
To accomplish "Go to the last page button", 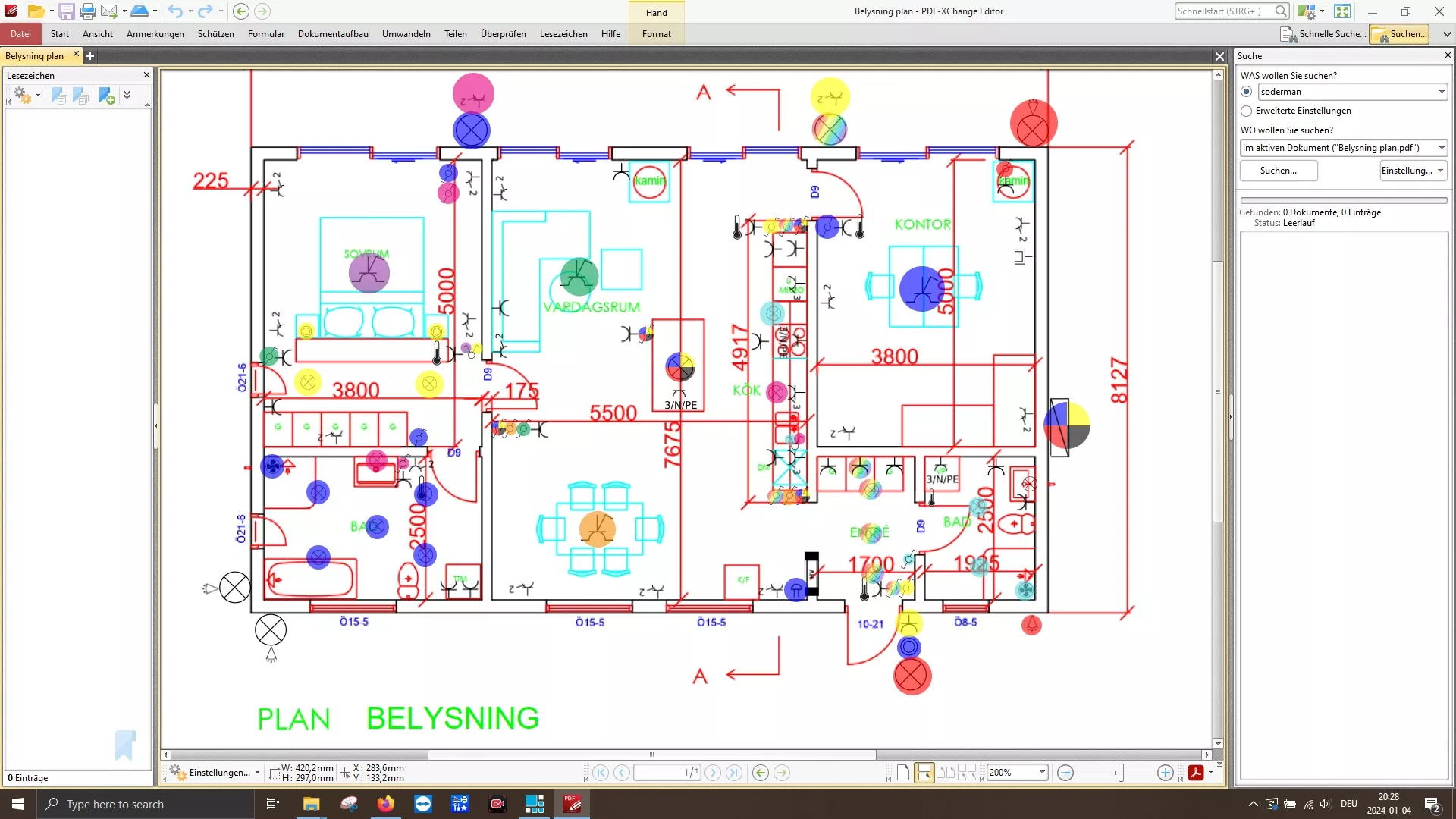I will 733,773.
